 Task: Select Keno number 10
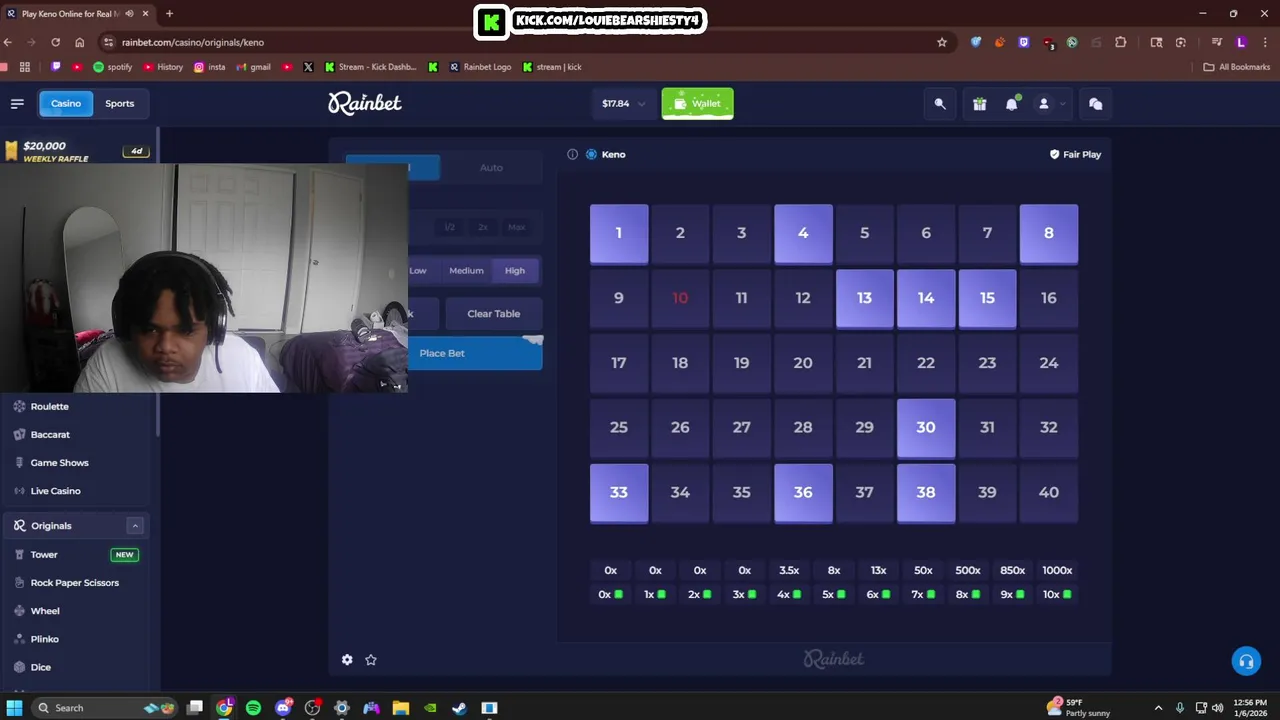click(x=680, y=298)
